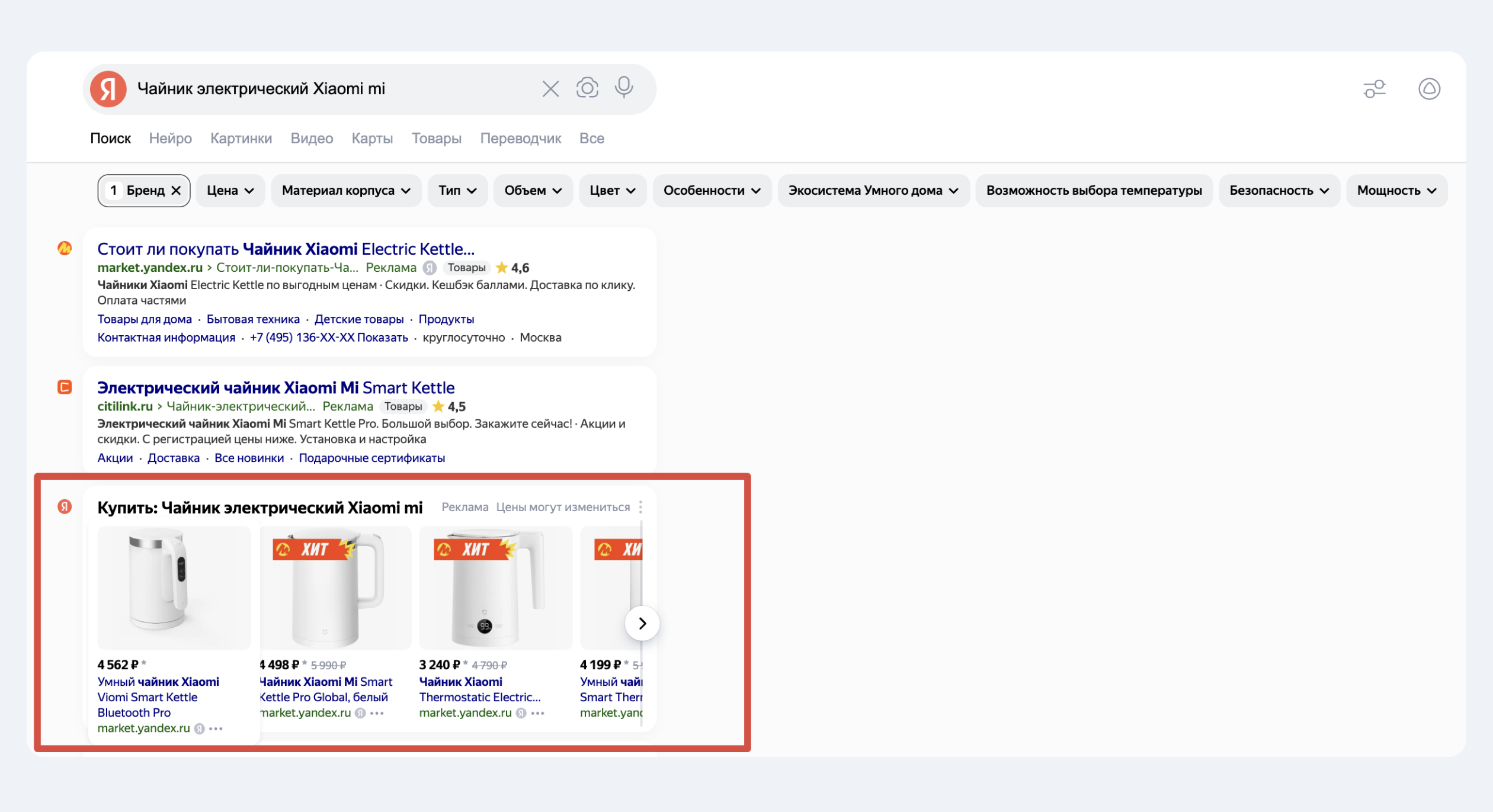Click the ХИТ badge on the Kettle Pro Global card

click(314, 549)
